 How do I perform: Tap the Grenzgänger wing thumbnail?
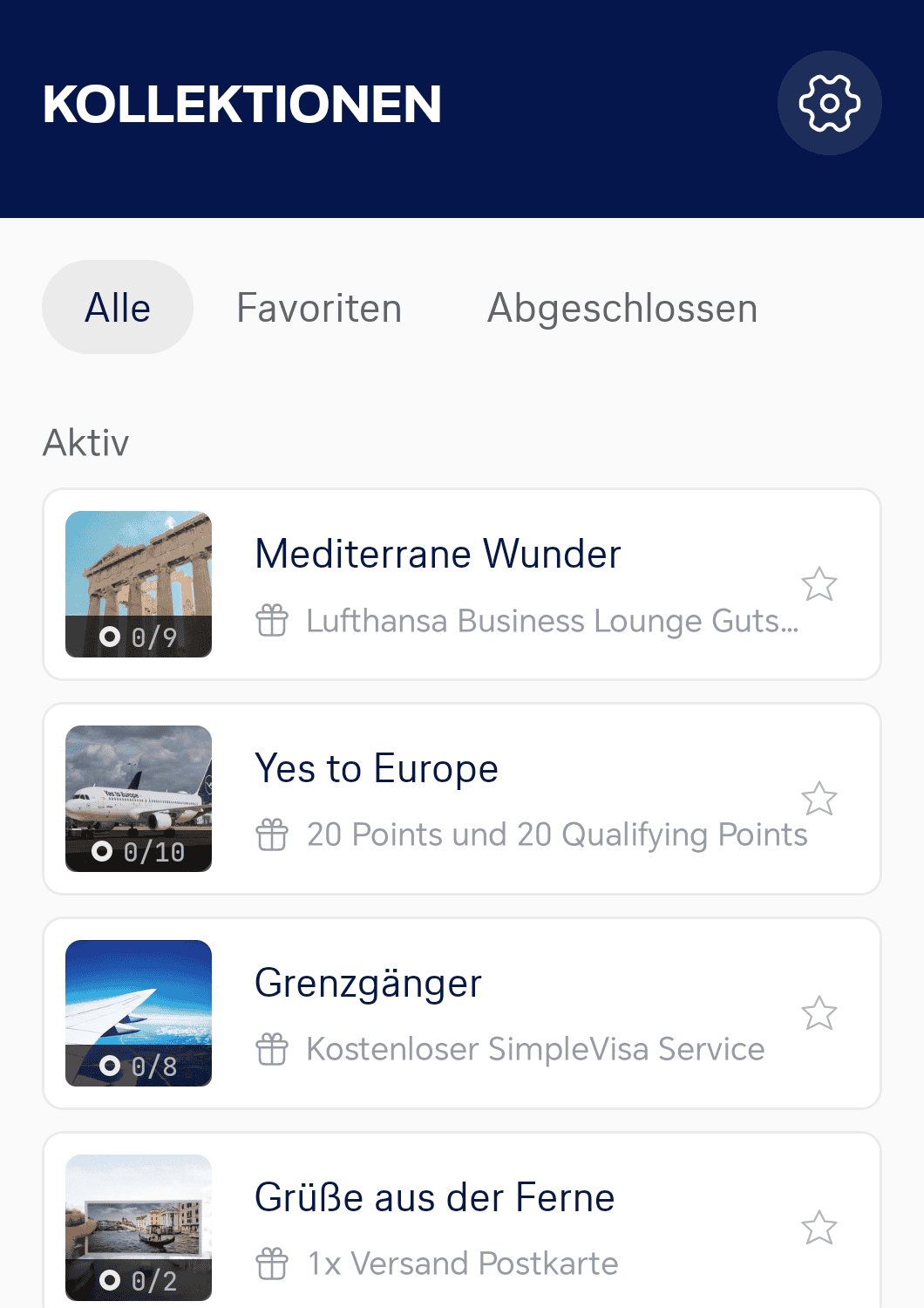139,1012
